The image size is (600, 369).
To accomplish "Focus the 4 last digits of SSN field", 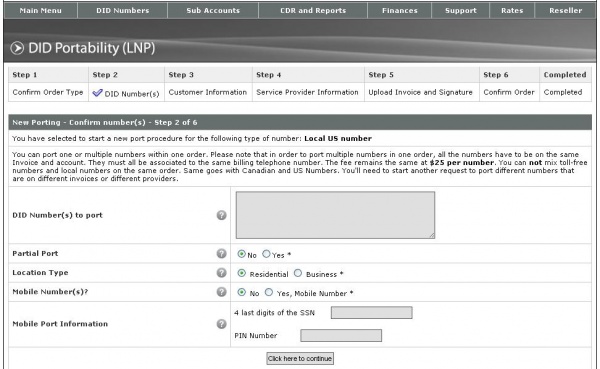I will [372, 313].
